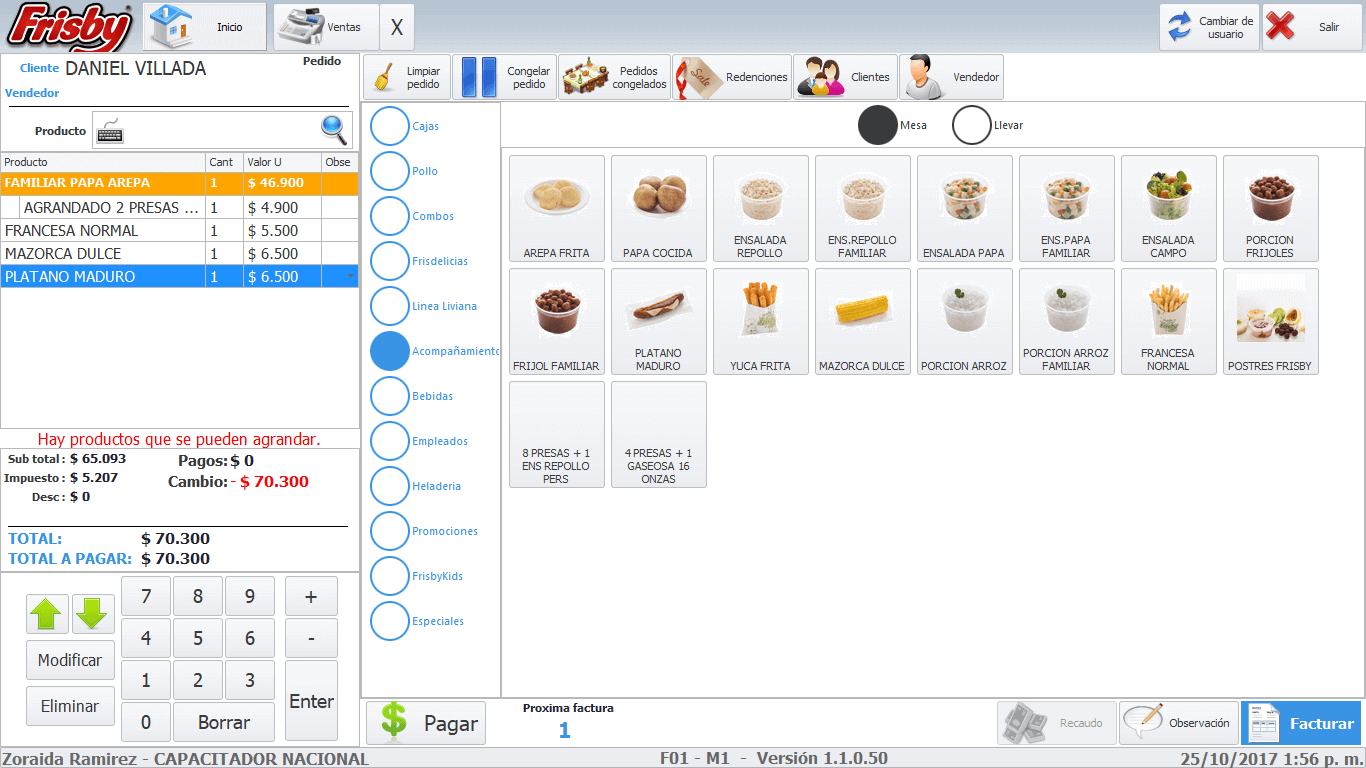Add PORCION ARROZ FAMILIAR product
This screenshot has height=768, width=1366.
pyautogui.click(x=1067, y=321)
